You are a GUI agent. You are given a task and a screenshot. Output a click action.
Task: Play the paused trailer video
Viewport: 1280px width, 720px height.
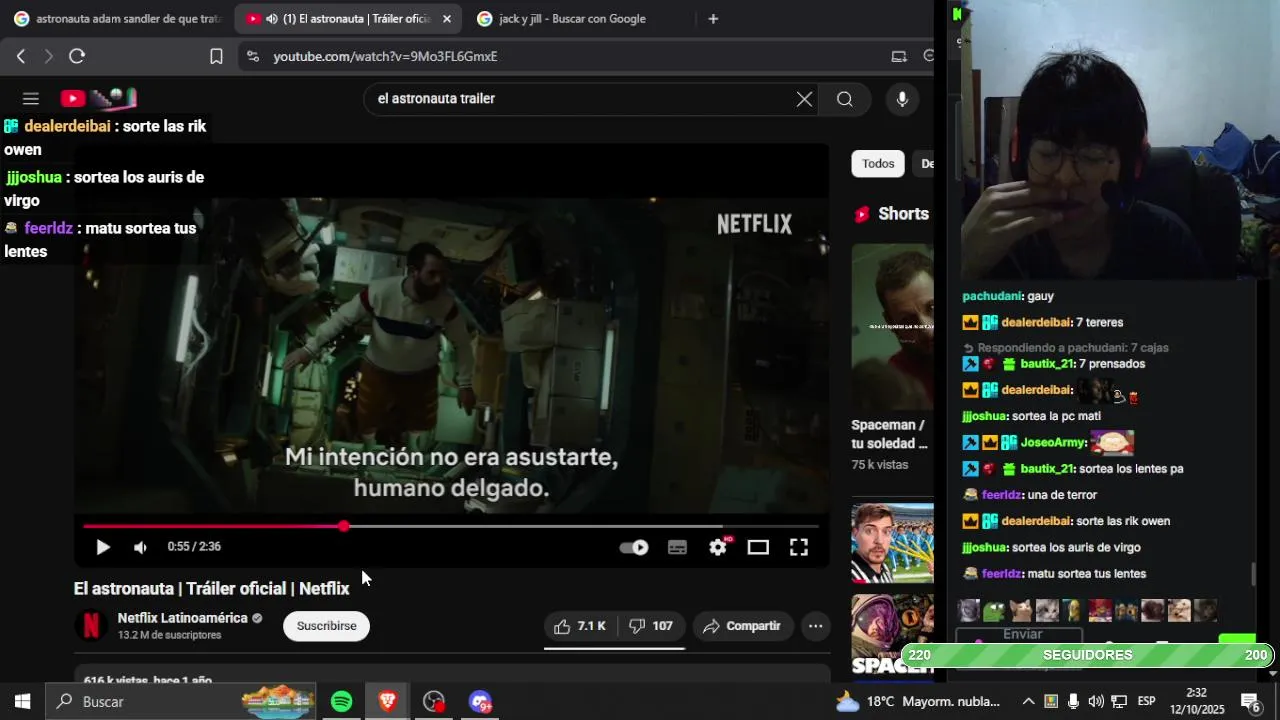pos(102,547)
